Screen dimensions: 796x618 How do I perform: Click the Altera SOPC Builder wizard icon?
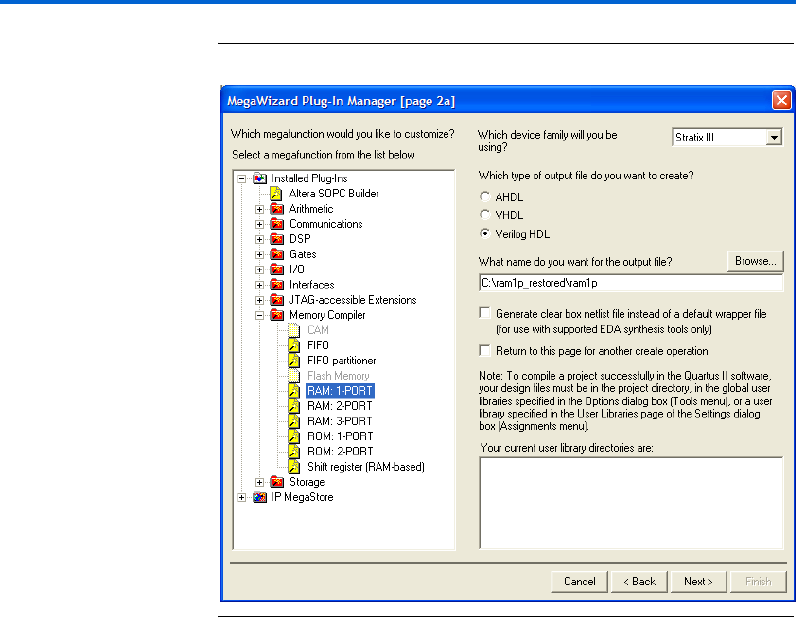[x=276, y=193]
